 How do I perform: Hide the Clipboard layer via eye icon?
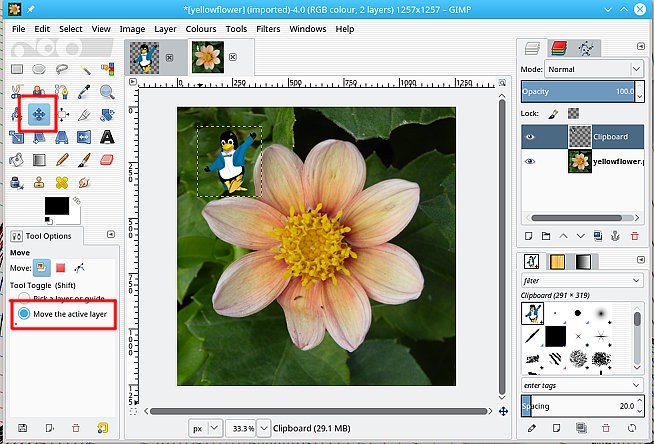pyautogui.click(x=530, y=137)
